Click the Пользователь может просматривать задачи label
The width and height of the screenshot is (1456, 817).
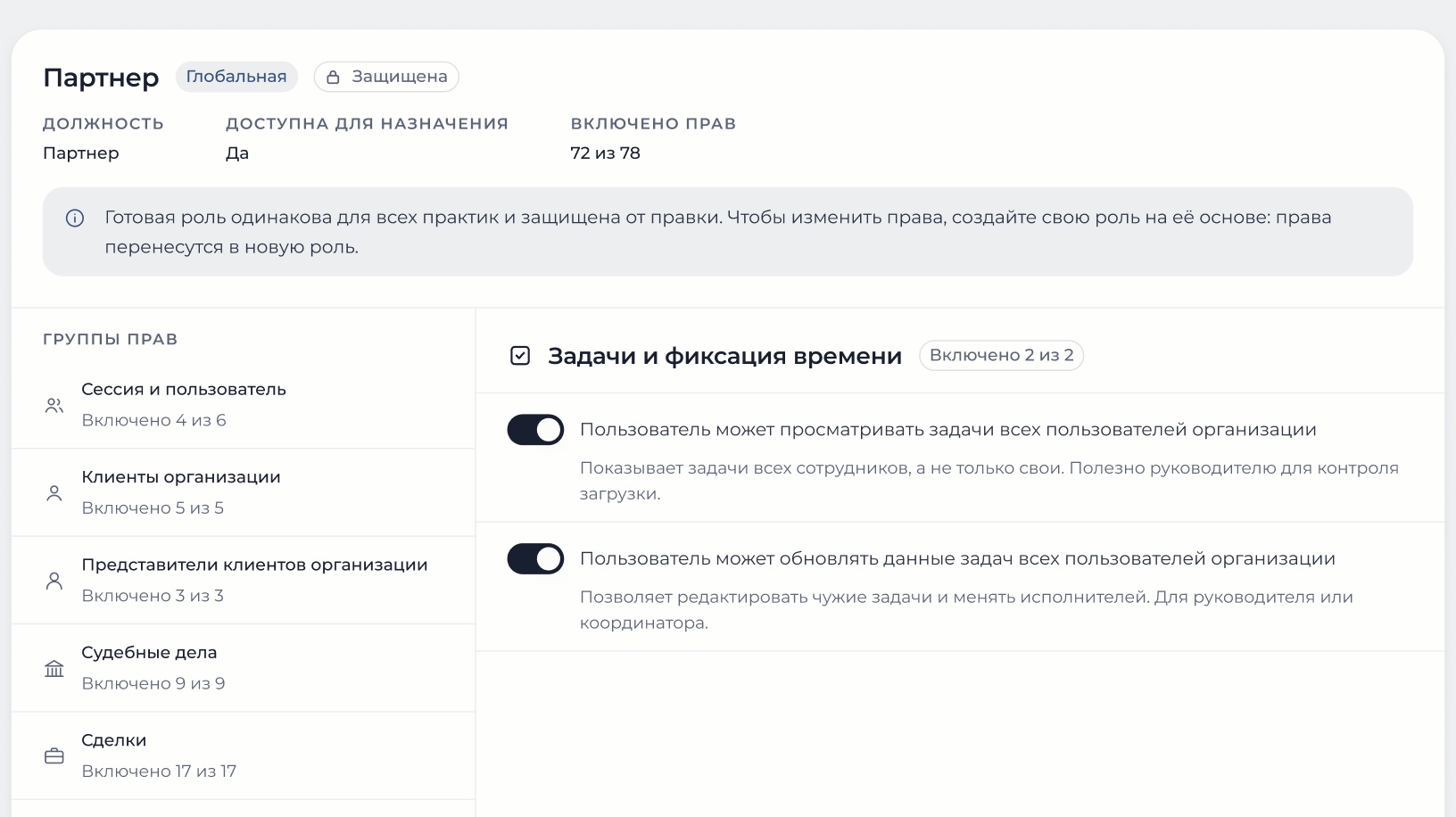tap(948, 430)
